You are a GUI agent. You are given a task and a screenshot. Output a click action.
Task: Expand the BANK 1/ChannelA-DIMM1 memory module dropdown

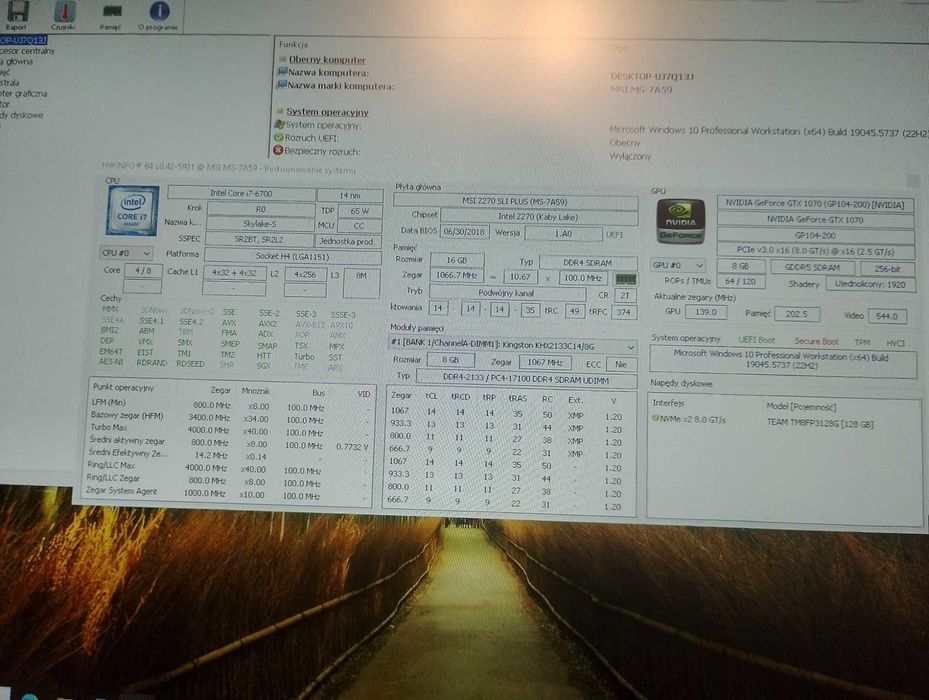512,345
